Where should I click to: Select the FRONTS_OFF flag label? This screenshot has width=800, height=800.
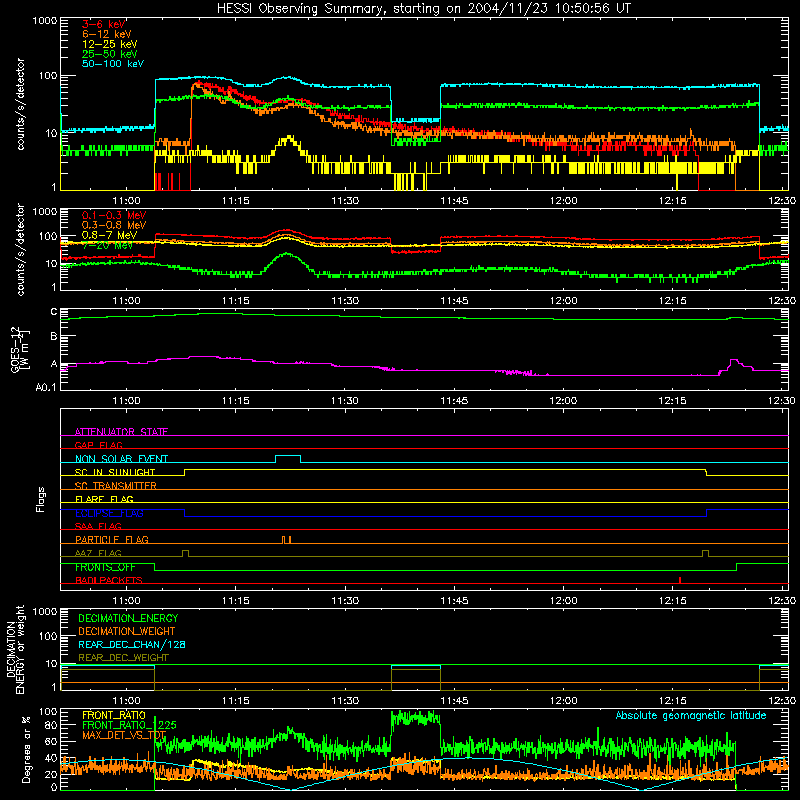(x=105, y=567)
